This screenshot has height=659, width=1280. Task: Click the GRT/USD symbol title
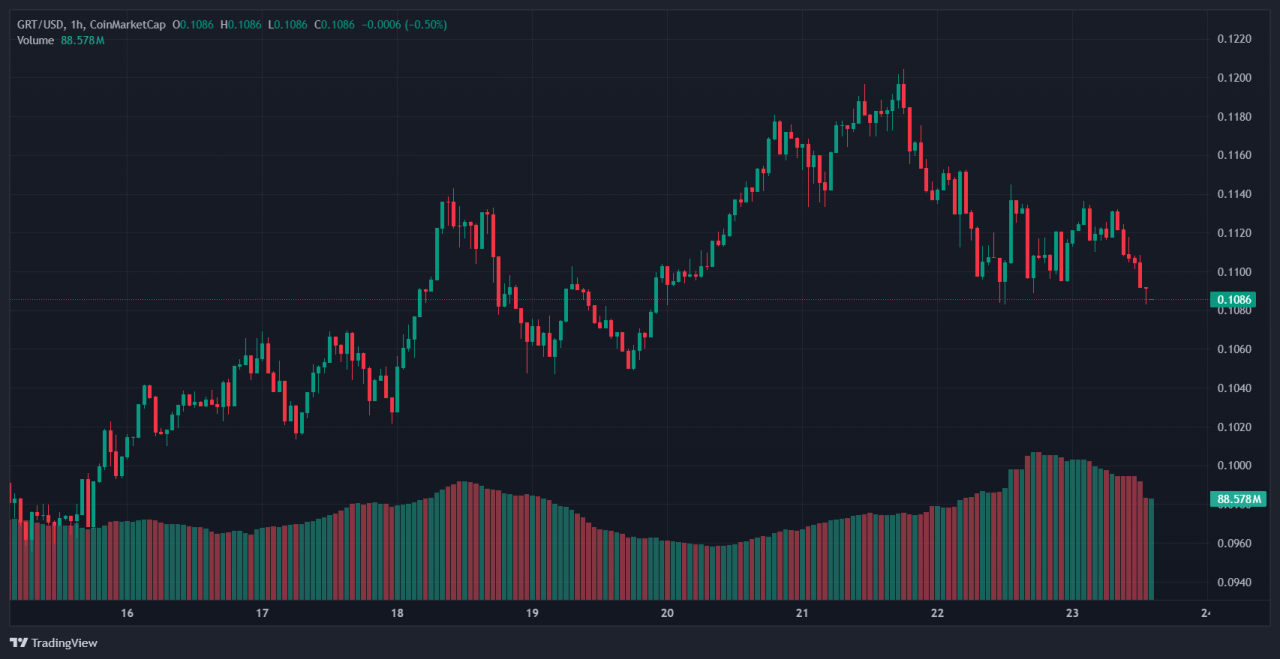(x=41, y=24)
